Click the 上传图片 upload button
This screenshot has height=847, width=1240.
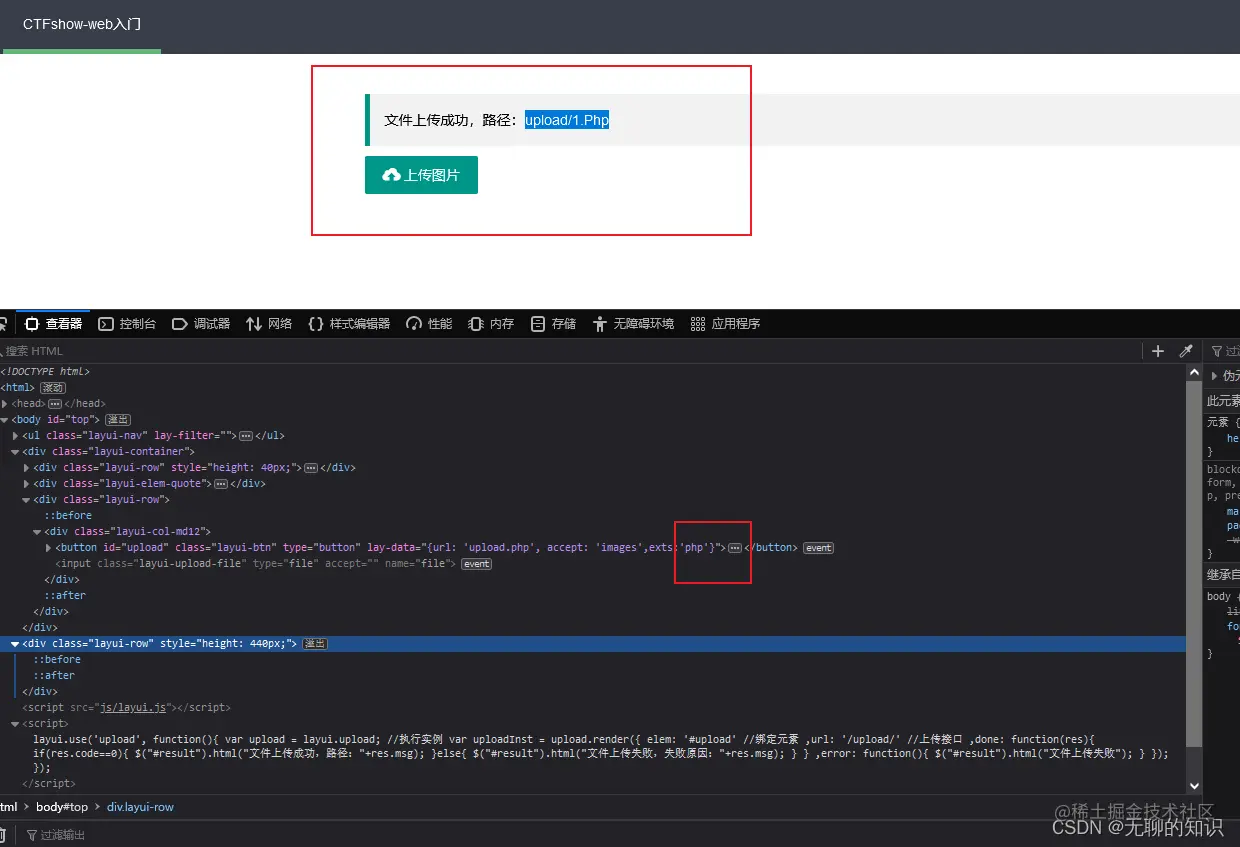point(421,175)
